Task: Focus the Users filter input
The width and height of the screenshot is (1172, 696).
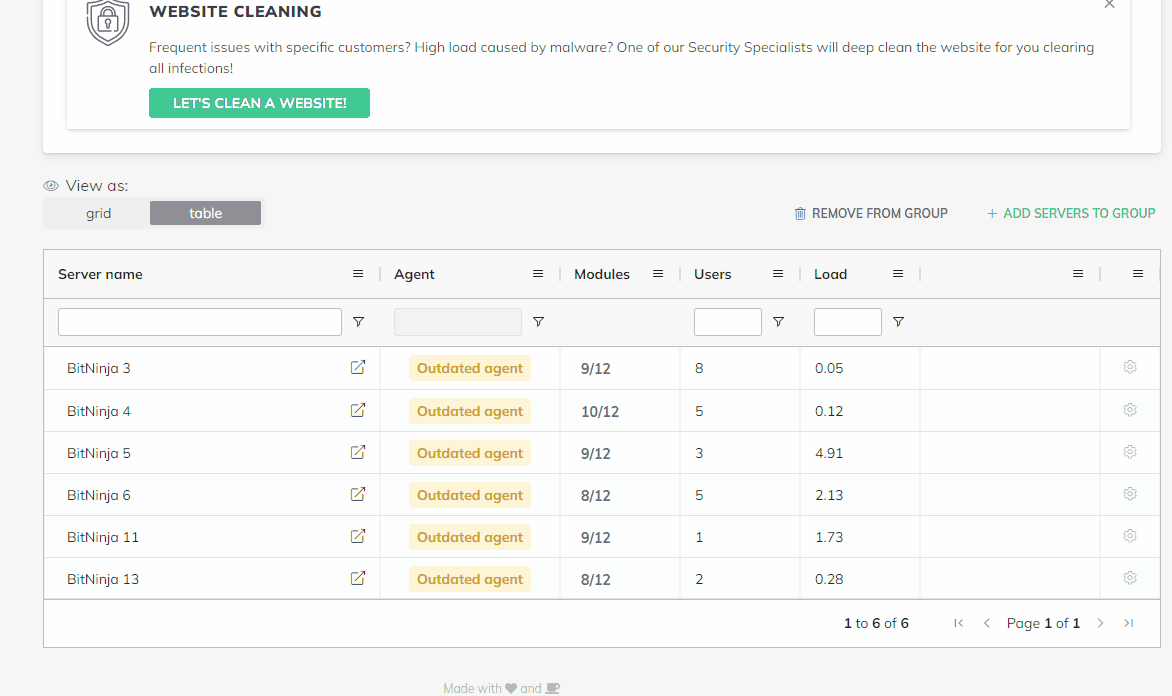Action: click(727, 321)
